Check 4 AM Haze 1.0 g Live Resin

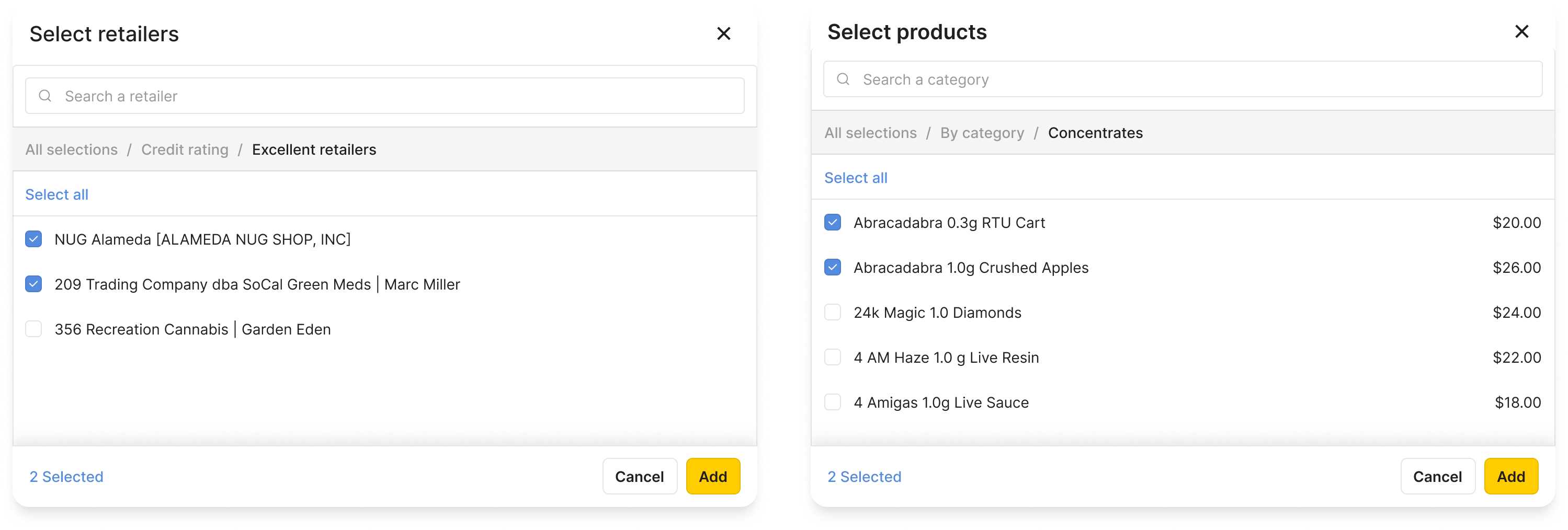point(833,357)
